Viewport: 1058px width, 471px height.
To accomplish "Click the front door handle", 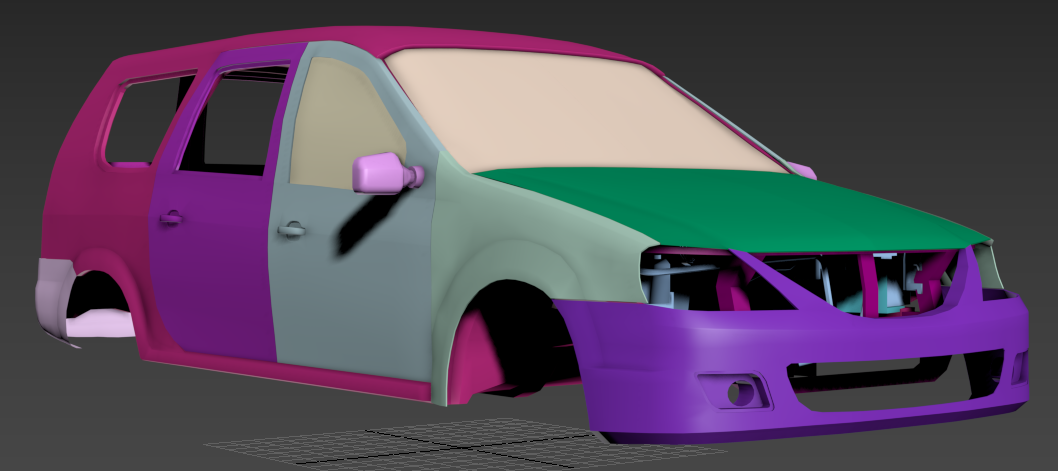I will [291, 230].
